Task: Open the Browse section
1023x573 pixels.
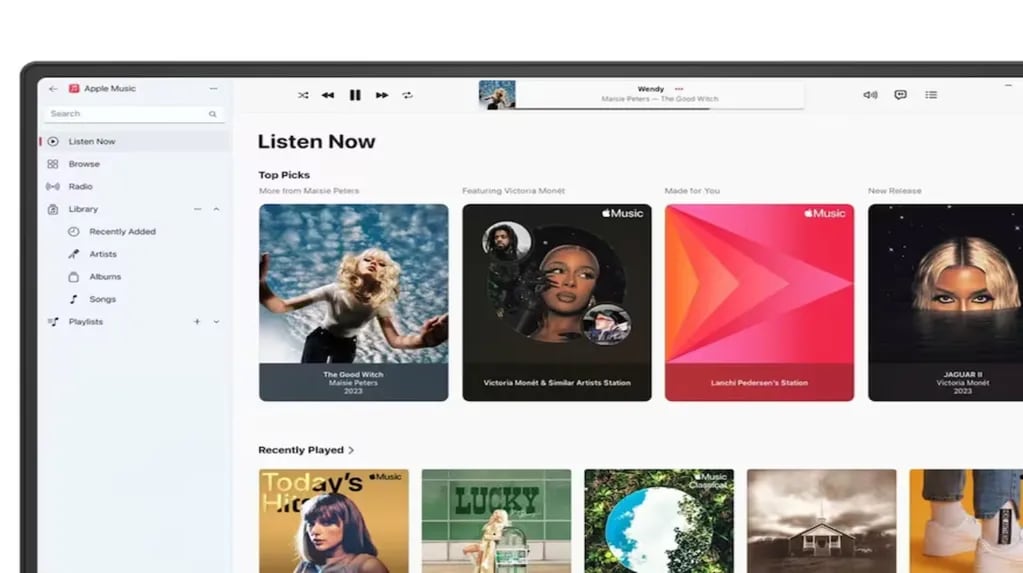Action: point(134,164)
